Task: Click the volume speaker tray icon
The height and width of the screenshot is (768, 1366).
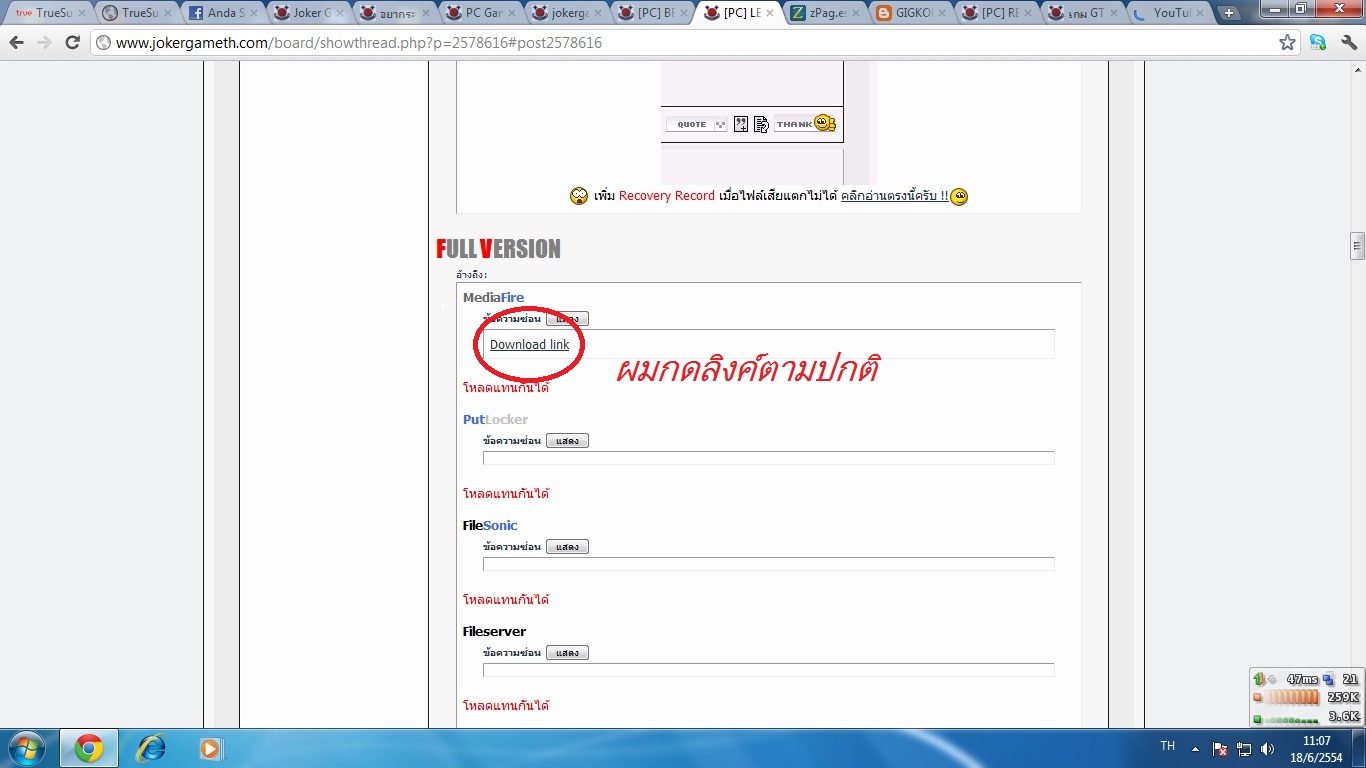Action: (1268, 748)
